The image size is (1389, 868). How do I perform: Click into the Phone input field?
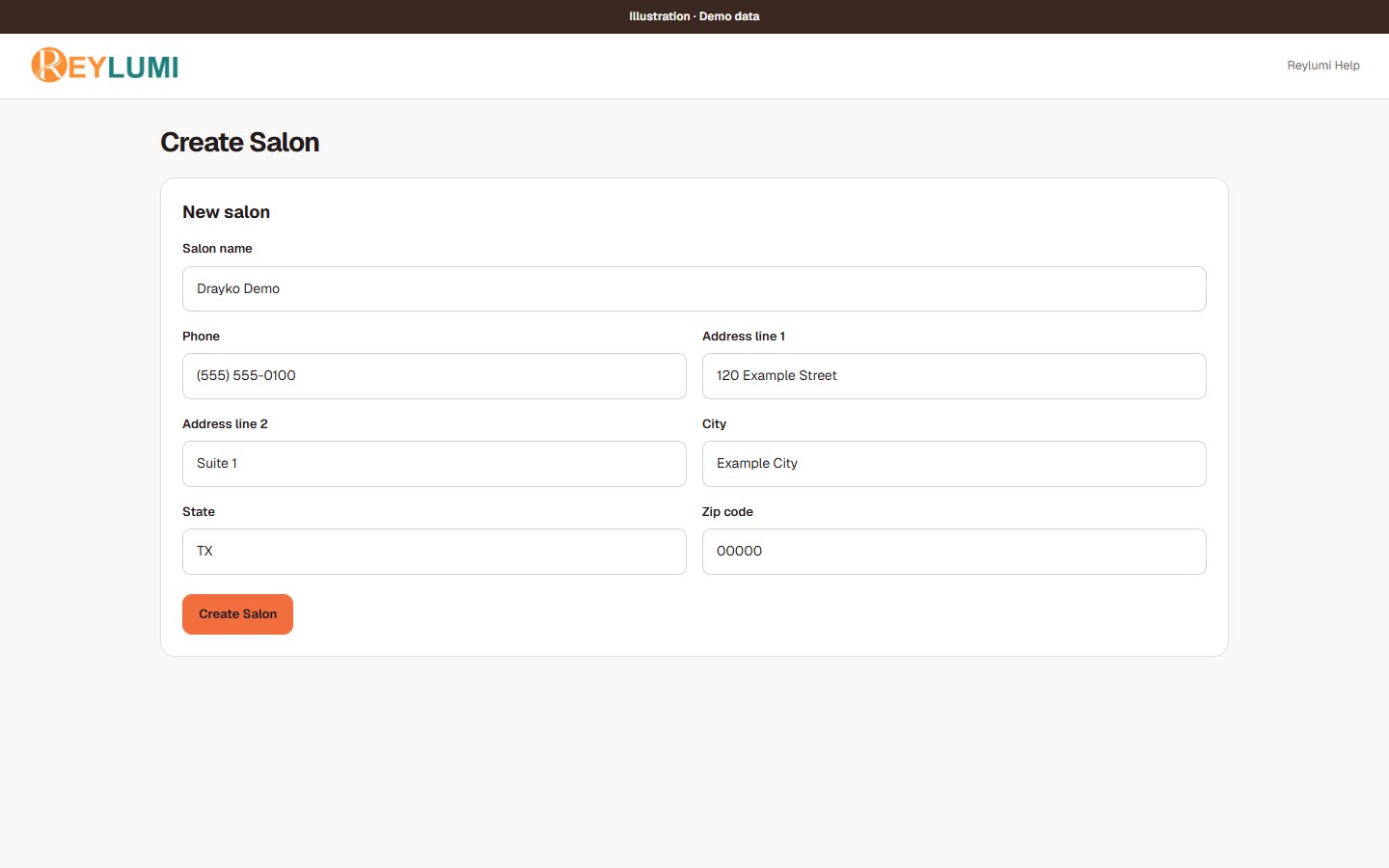click(434, 376)
